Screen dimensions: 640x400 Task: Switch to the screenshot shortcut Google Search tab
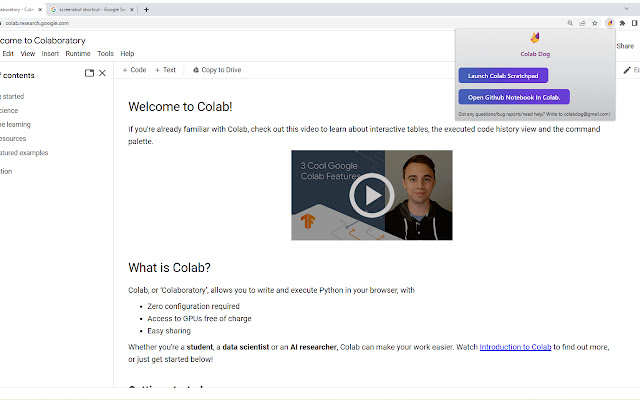click(x=92, y=9)
